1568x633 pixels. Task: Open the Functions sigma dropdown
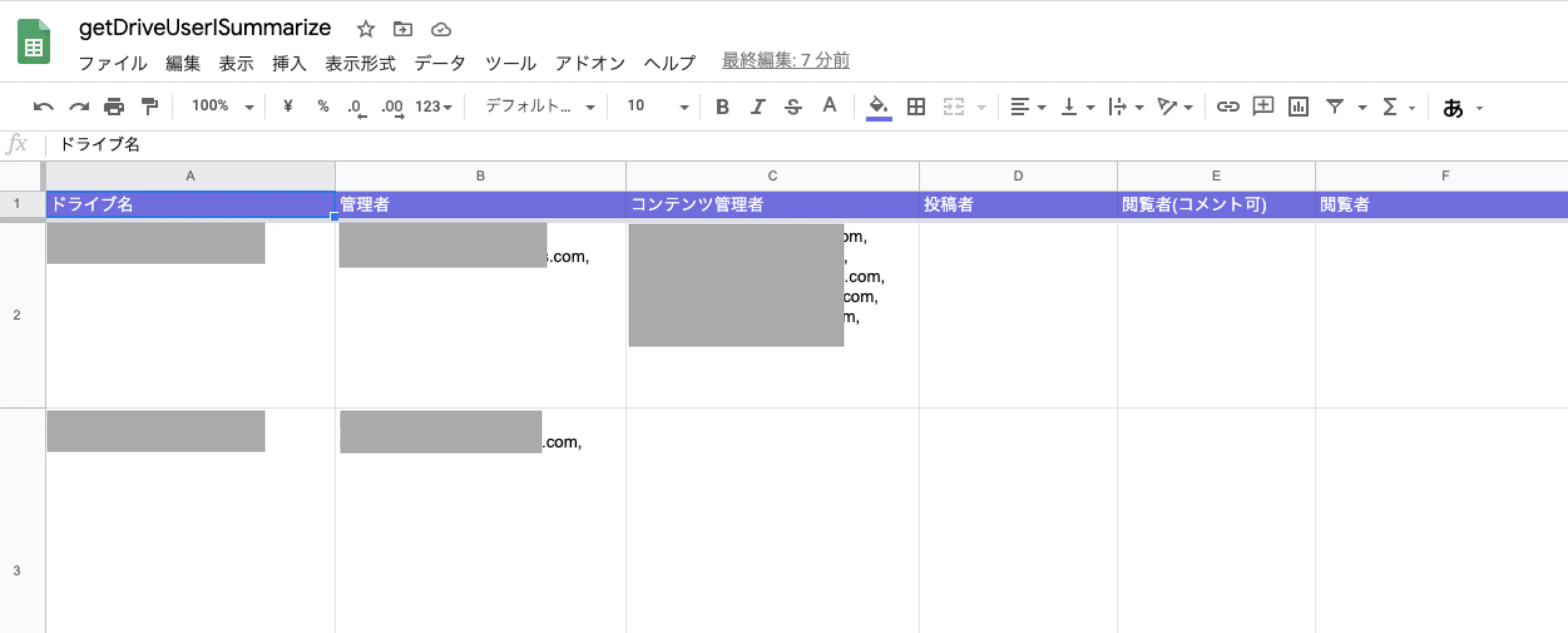pos(1399,107)
